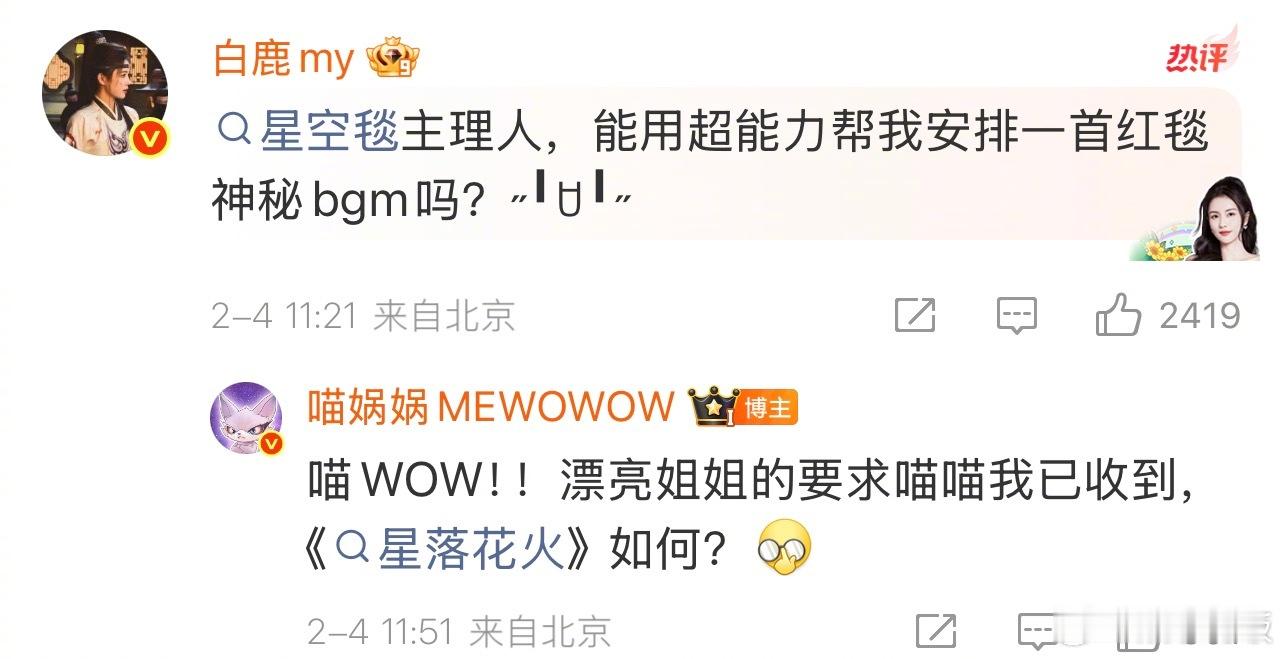Open 白鹿my's profile via username
Viewport: 1284px width, 659px height.
tap(283, 60)
